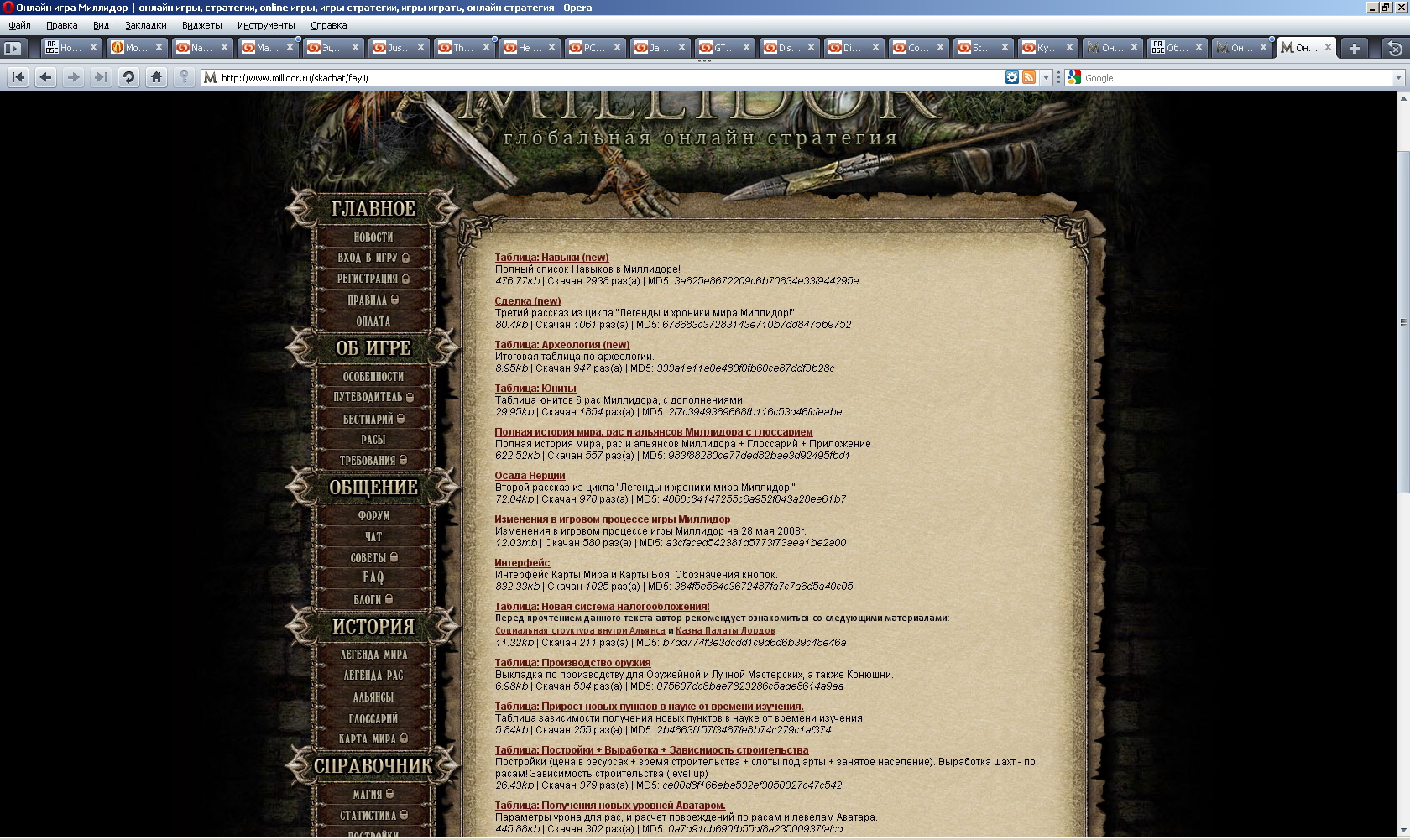The width and height of the screenshot is (1410, 840).
Task: Click ОПЛАТА in the sidebar menu
Action: coord(373,321)
